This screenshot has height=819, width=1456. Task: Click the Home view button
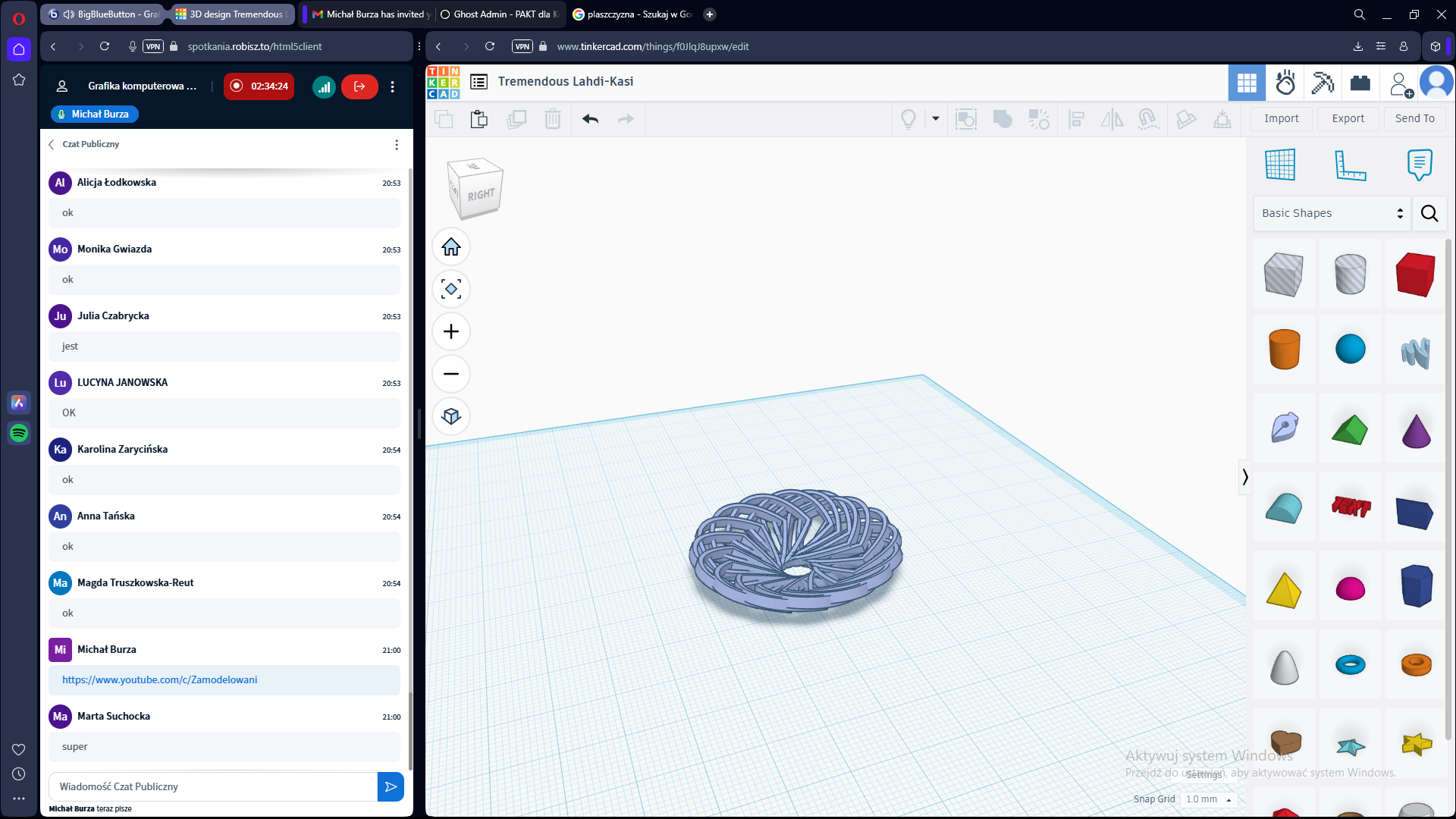(451, 247)
